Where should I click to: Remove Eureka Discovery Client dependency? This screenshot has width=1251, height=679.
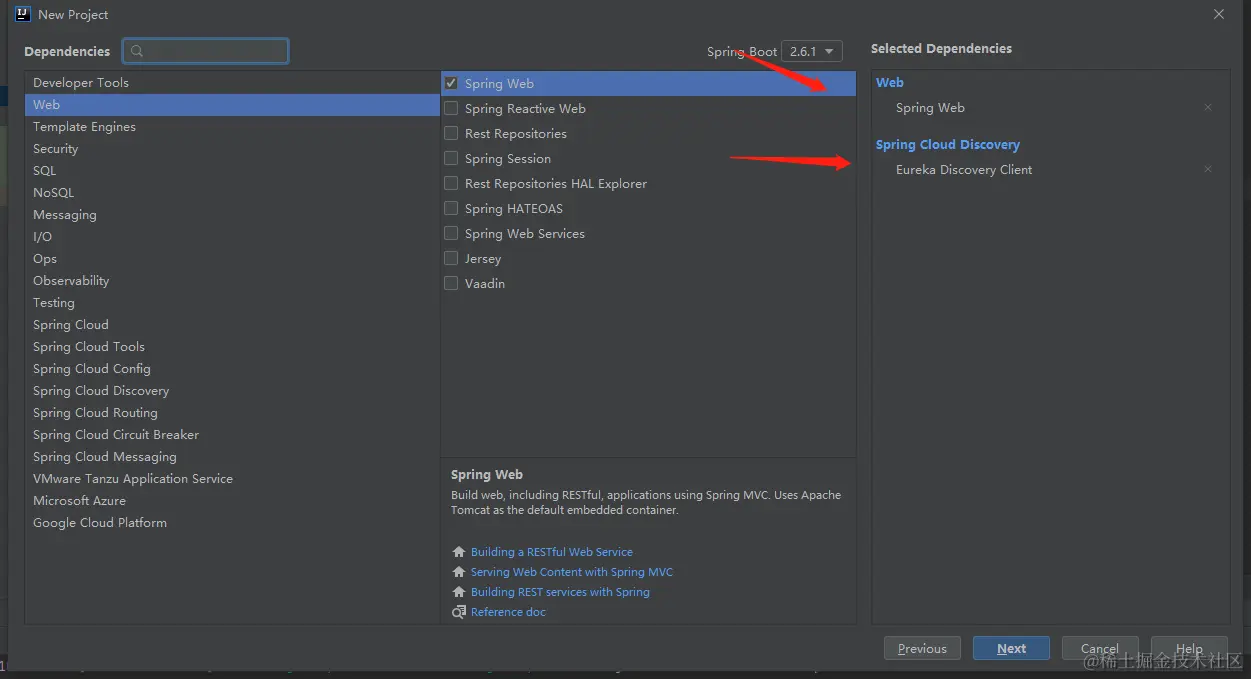(1208, 170)
